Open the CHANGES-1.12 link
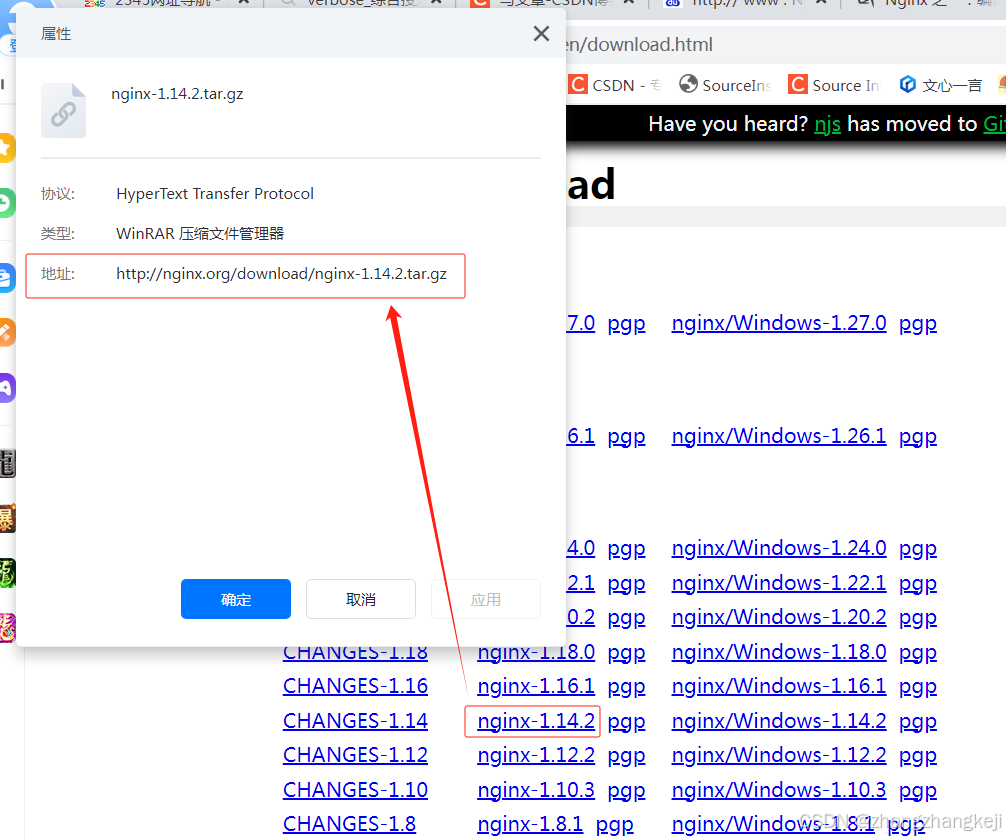Image resolution: width=1006 pixels, height=839 pixels. tap(355, 755)
